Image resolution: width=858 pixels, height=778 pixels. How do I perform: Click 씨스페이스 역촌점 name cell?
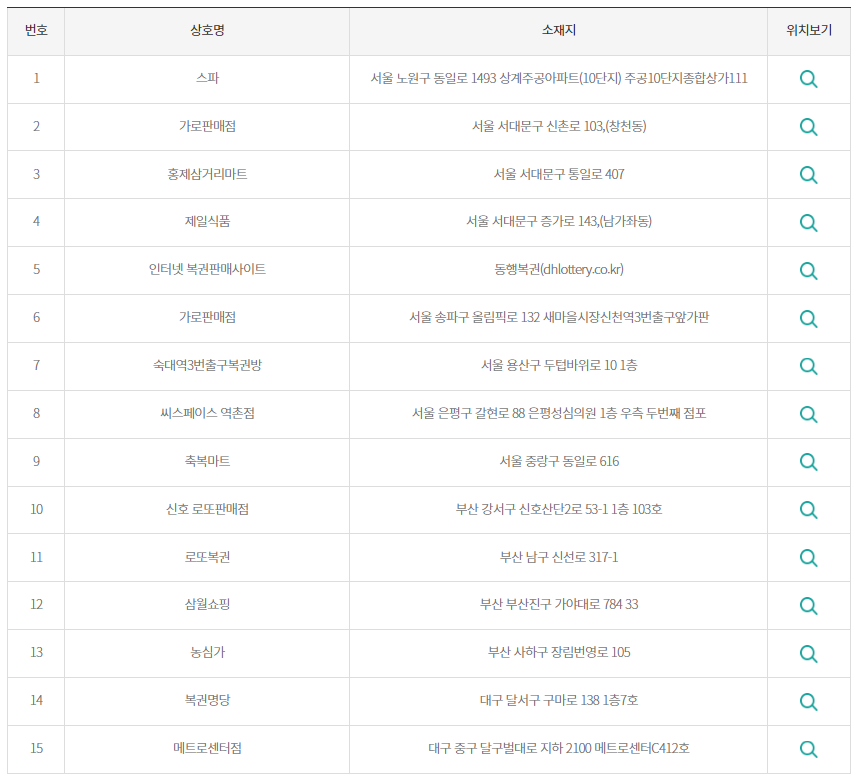[207, 413]
